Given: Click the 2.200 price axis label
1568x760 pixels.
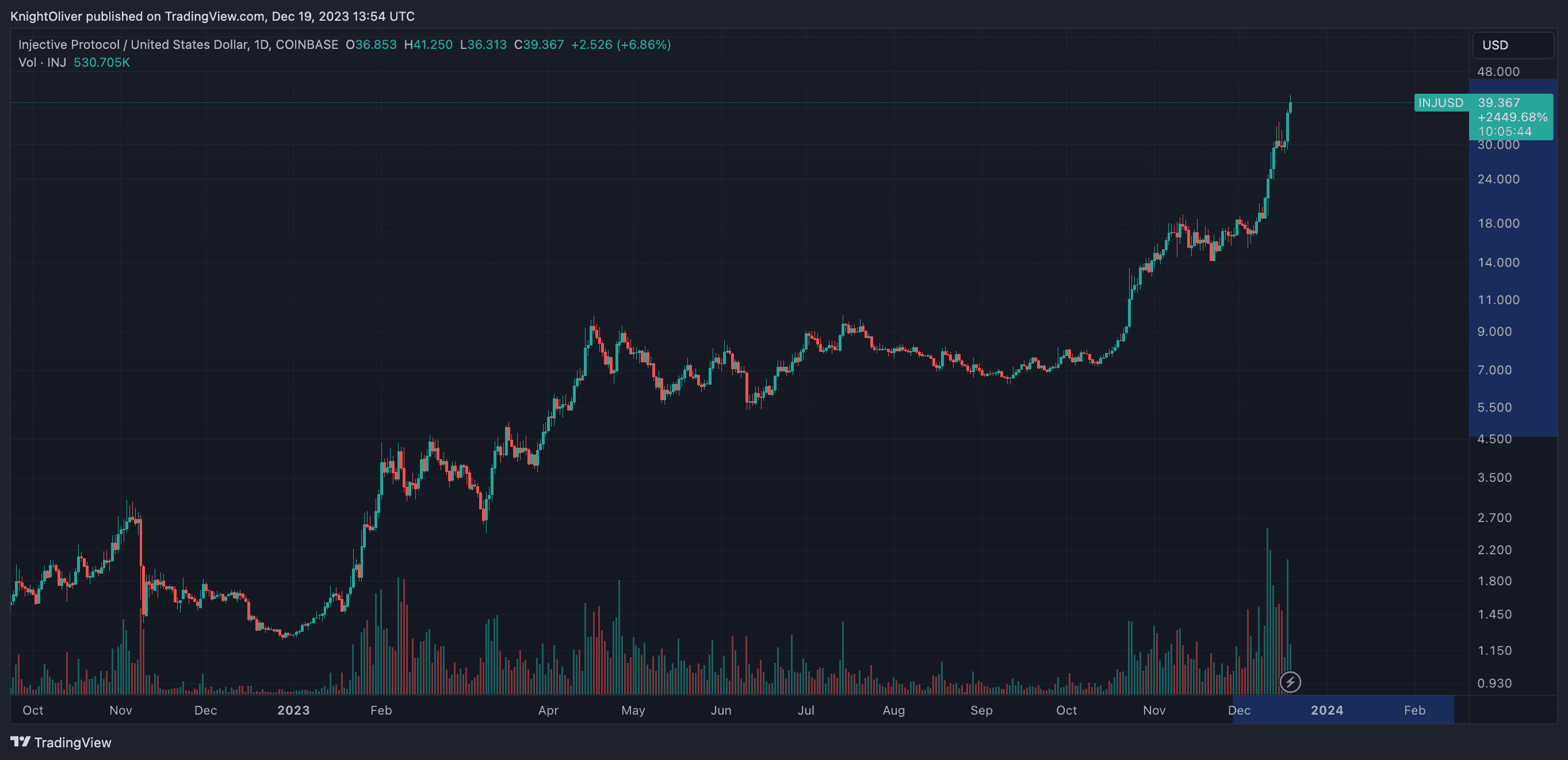Looking at the screenshot, I should pyautogui.click(x=1494, y=550).
